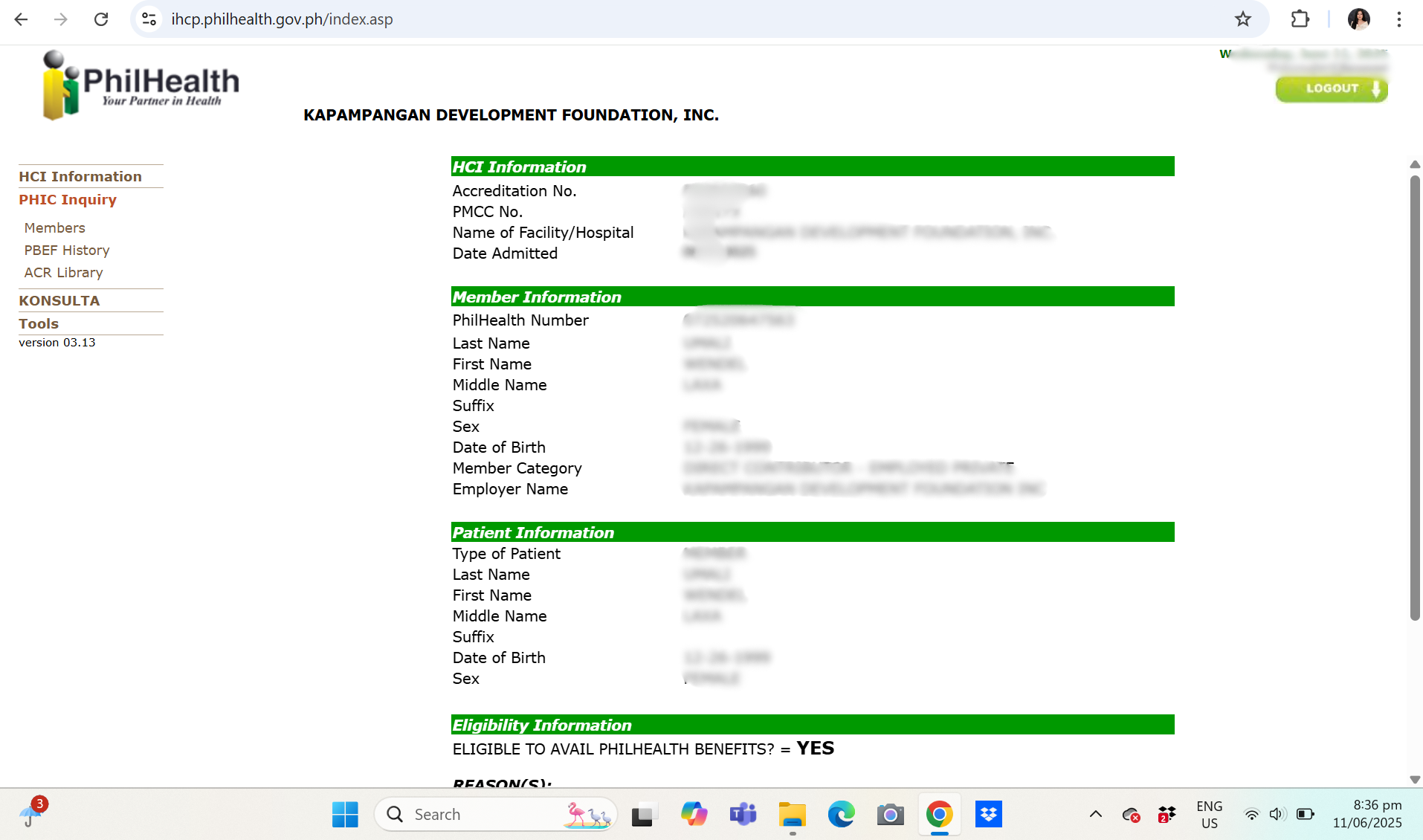
Task: Click the Dropbox tray icon with badge
Action: pyautogui.click(x=1167, y=815)
